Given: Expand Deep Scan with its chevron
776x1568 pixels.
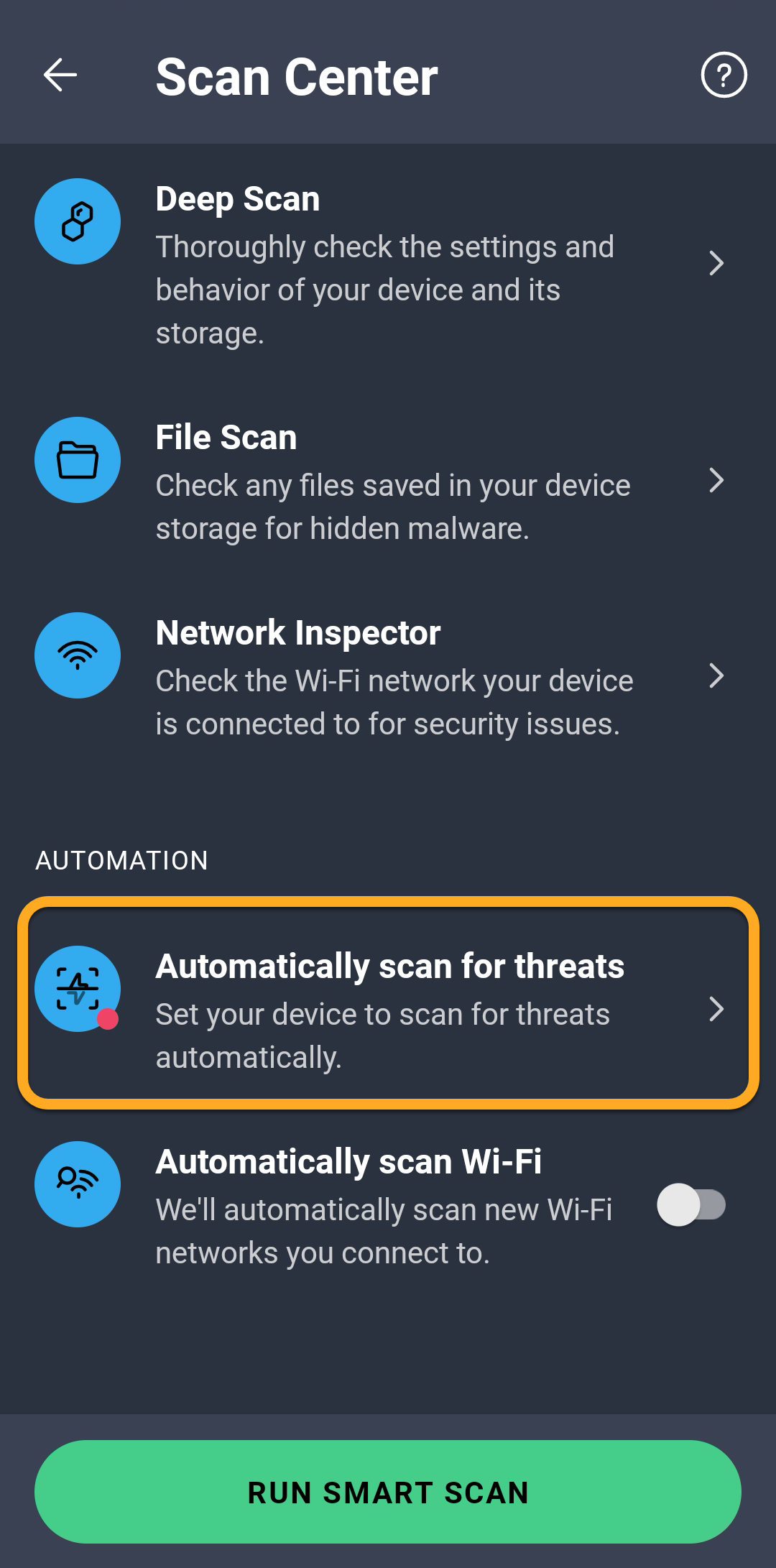Looking at the screenshot, I should (716, 263).
